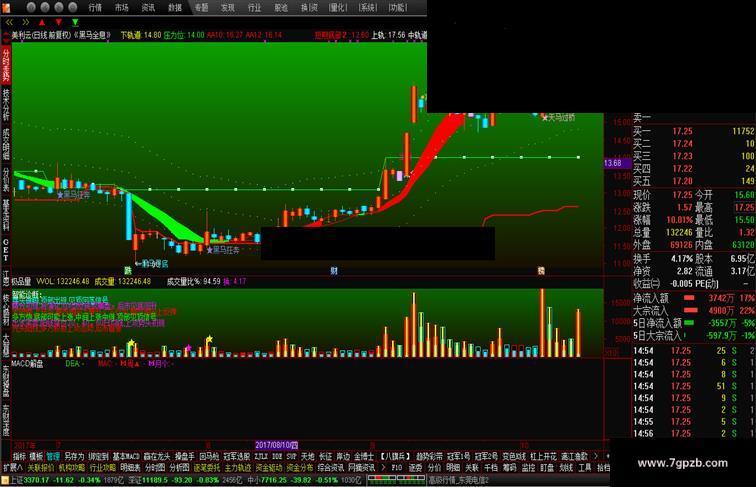Image resolution: width=756 pixels, height=487 pixels.
Task: Open the 综合资讯 tab
Action: (x=330, y=468)
